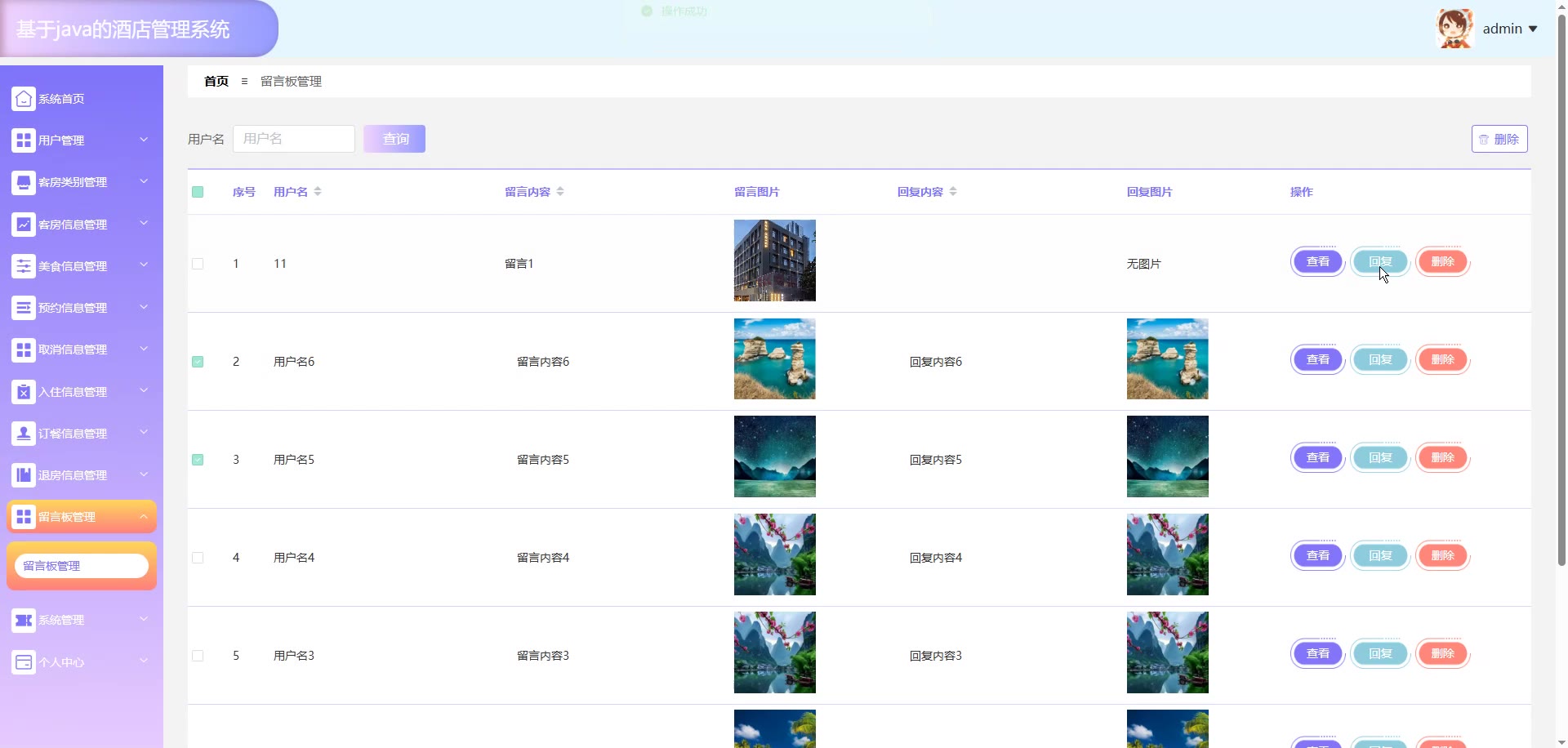This screenshot has width=1568, height=748.
Task: Expand the 预约信息管理 menu chevron
Action: coord(144,307)
